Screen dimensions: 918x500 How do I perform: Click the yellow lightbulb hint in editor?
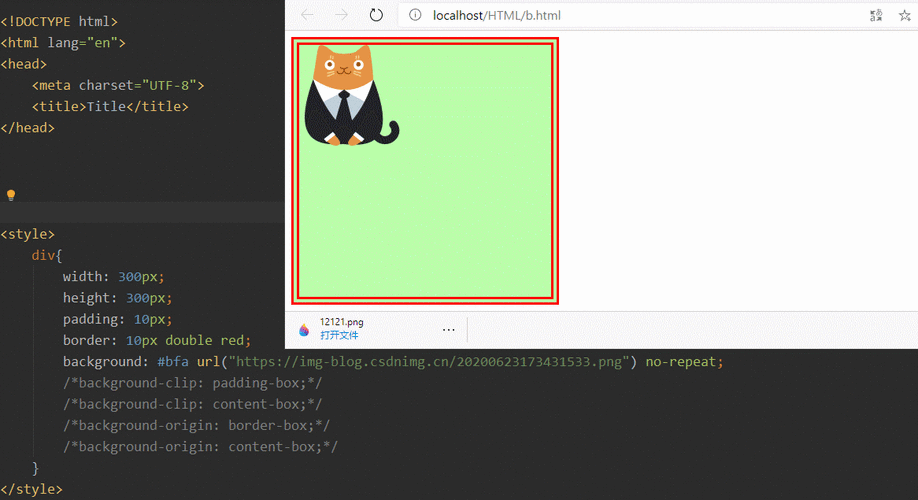click(x=11, y=195)
